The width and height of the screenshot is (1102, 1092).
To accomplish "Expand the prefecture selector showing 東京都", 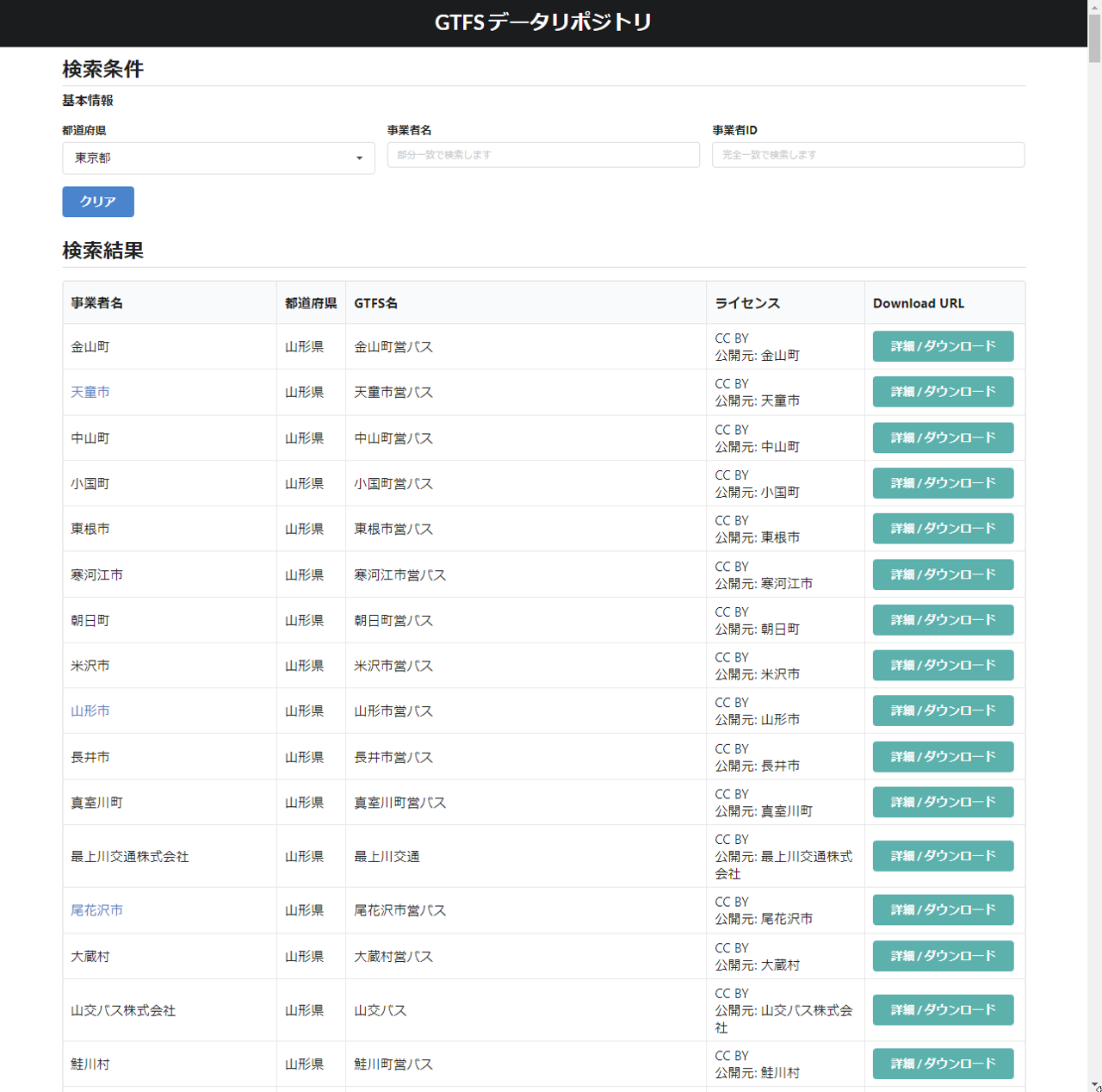I will [x=218, y=158].
